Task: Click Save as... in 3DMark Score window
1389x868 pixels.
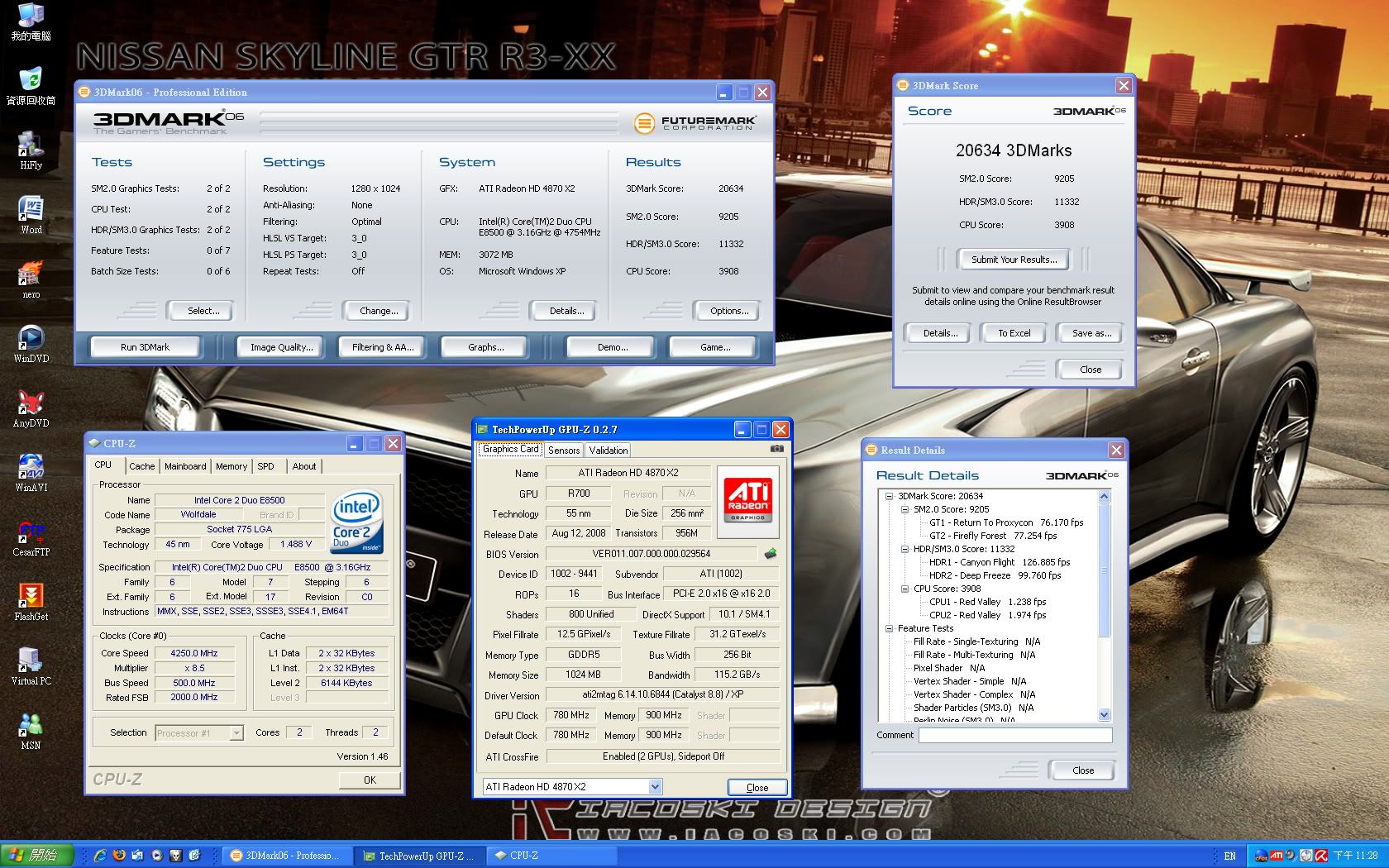Action: pos(1091,333)
